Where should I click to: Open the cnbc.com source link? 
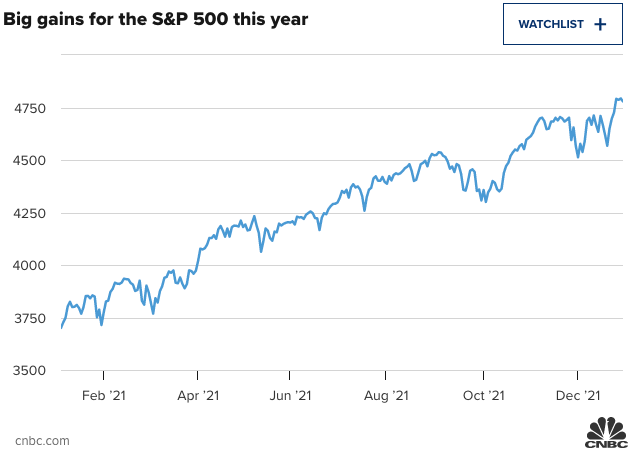(x=42, y=440)
